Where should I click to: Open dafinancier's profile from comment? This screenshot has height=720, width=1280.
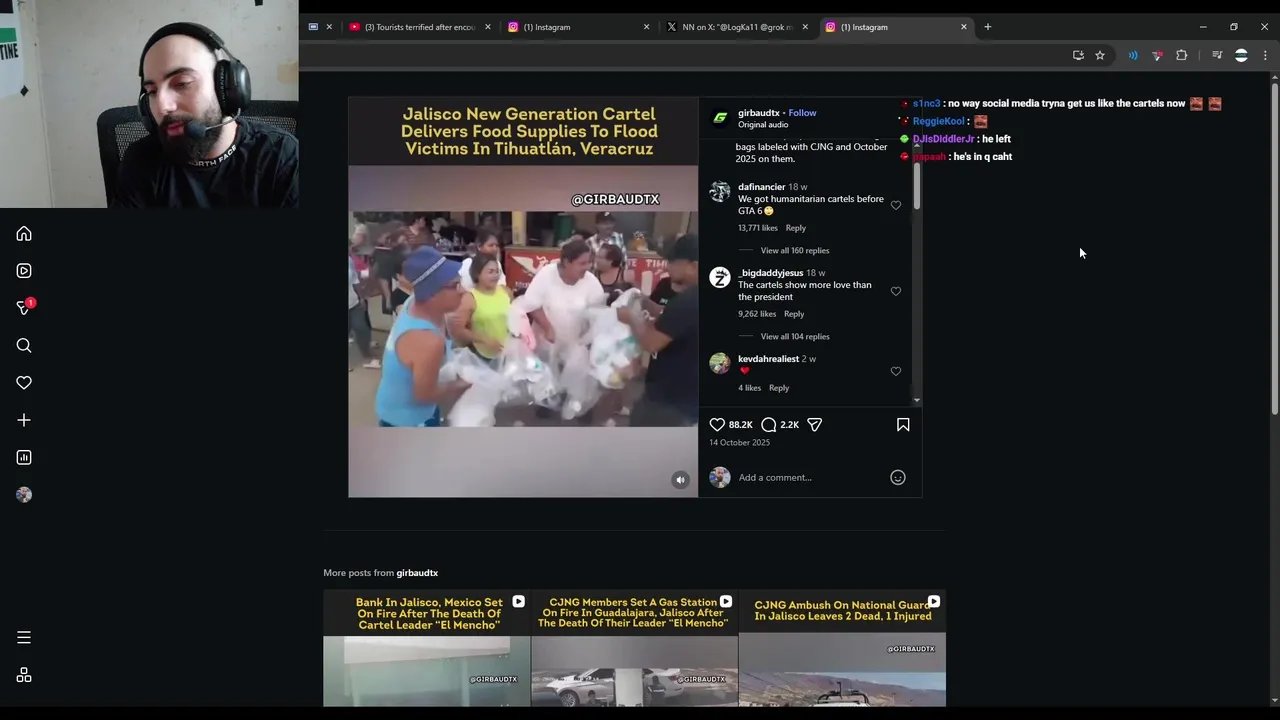point(762,187)
